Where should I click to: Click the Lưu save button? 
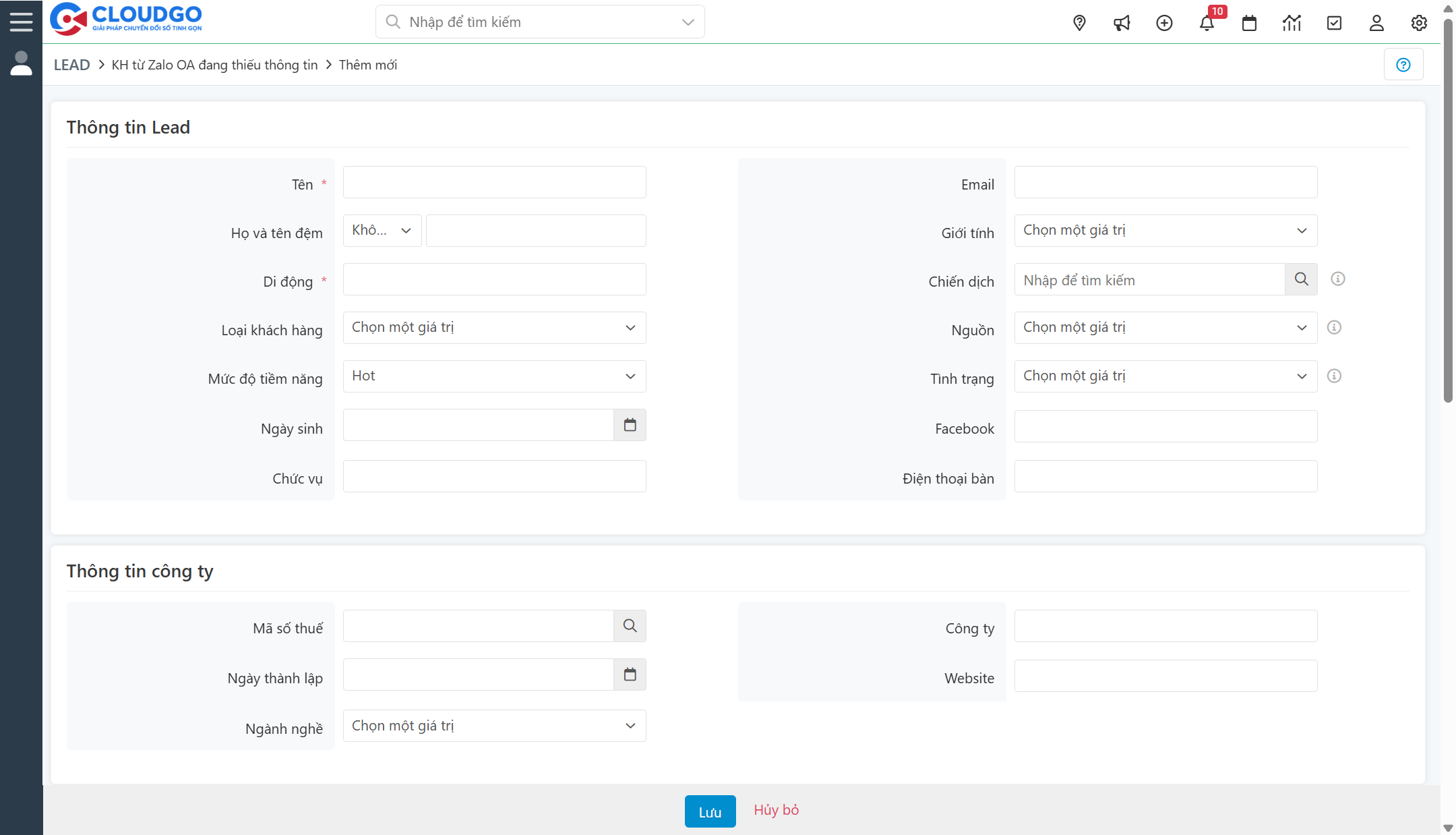(x=710, y=811)
